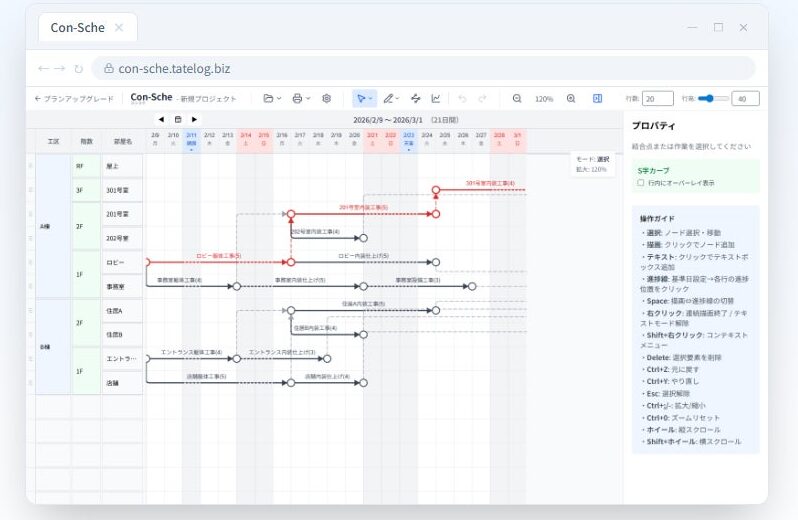Toggle the properties panel icon

tap(597, 98)
